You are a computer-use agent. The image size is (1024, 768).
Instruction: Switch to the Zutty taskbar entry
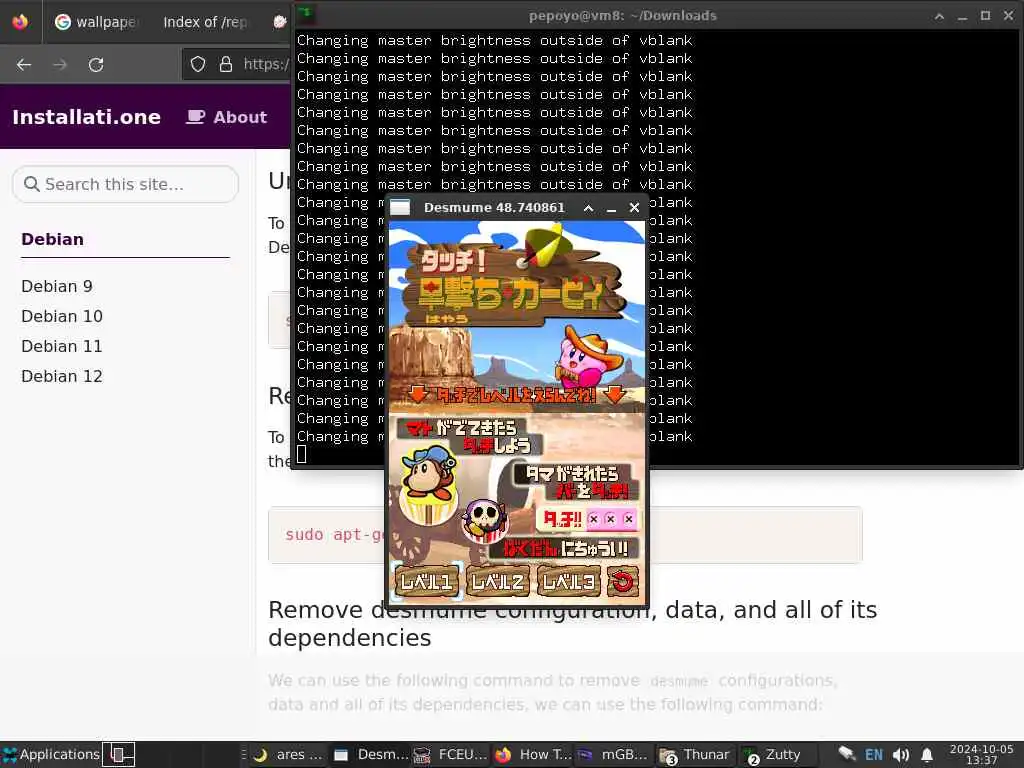[x=773, y=754]
